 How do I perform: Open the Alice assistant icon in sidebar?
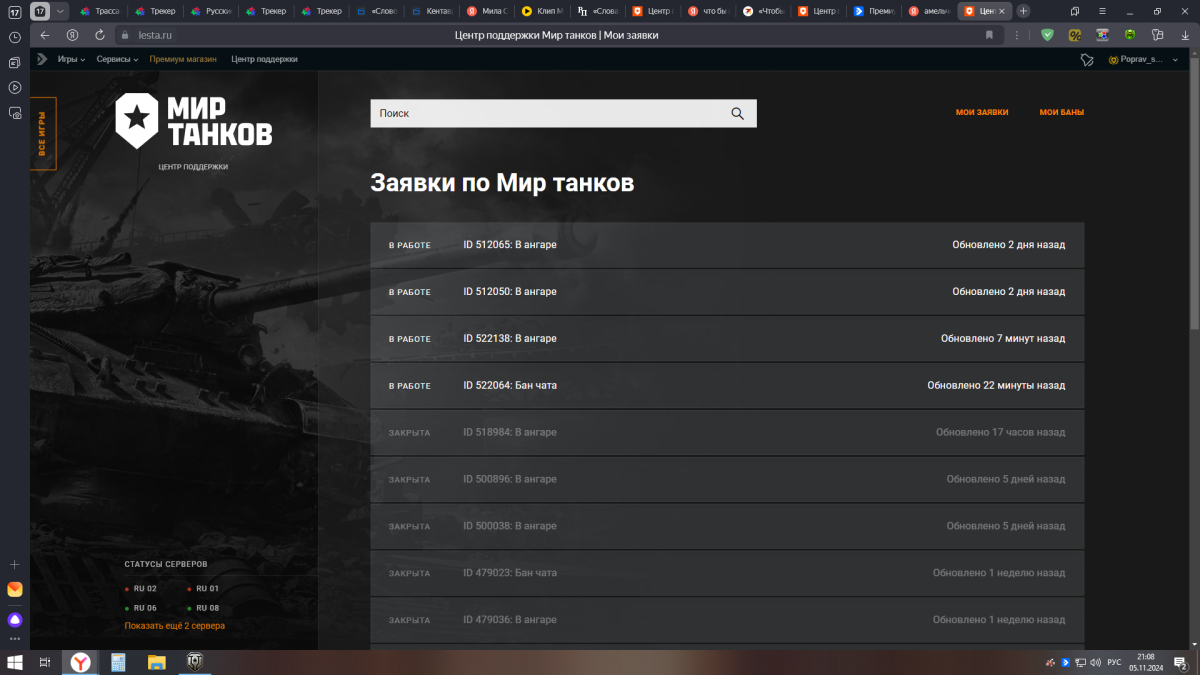click(x=15, y=620)
